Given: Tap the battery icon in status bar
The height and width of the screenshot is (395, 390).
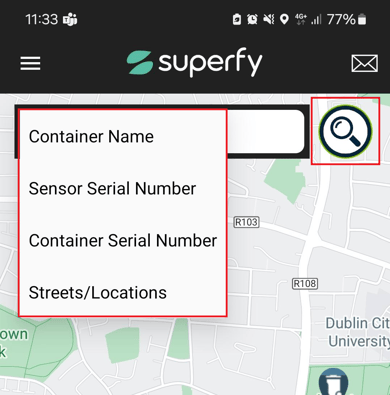Looking at the screenshot, I should 362,20.
